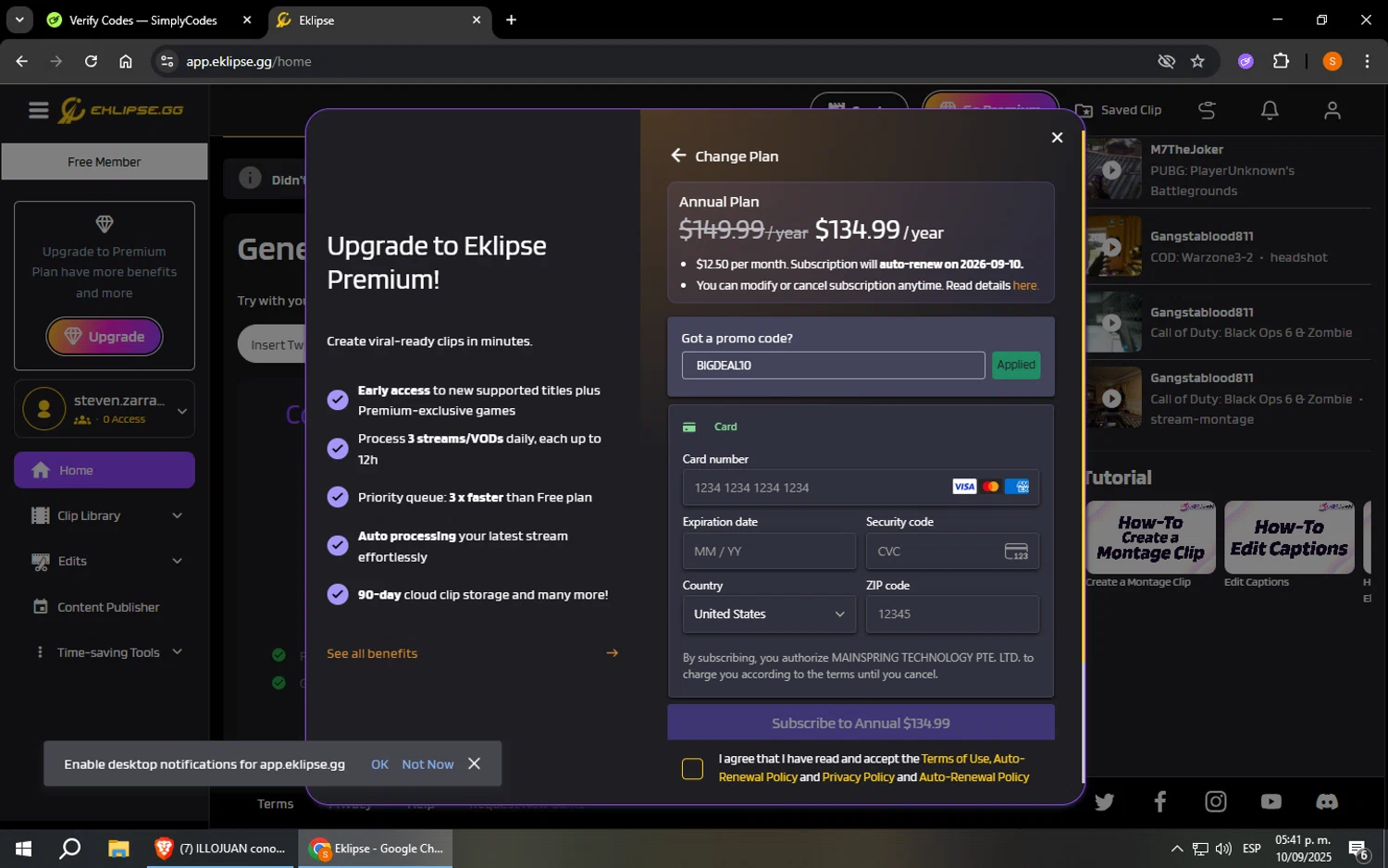Dismiss the notifications prompt with the X
Screen dimensions: 1388x868
(x=474, y=763)
